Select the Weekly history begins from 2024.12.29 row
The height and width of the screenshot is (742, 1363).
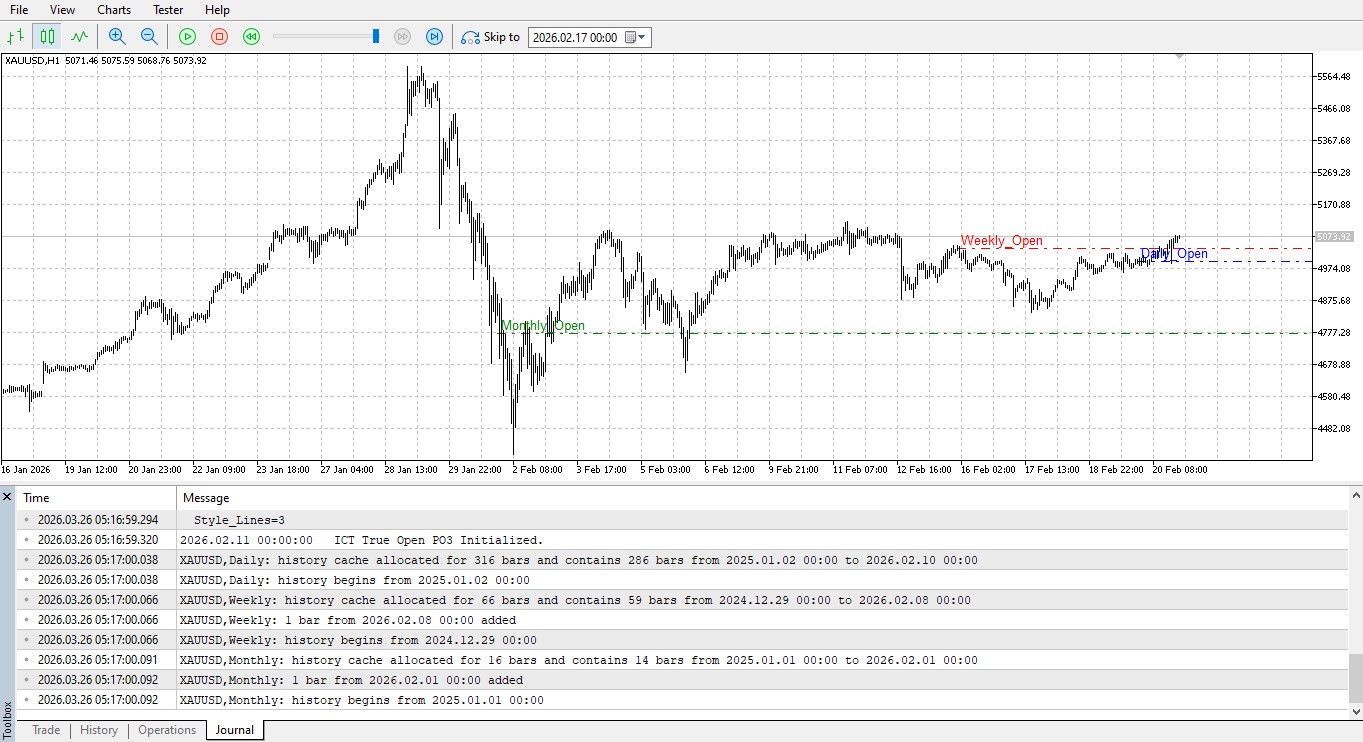tap(682, 640)
